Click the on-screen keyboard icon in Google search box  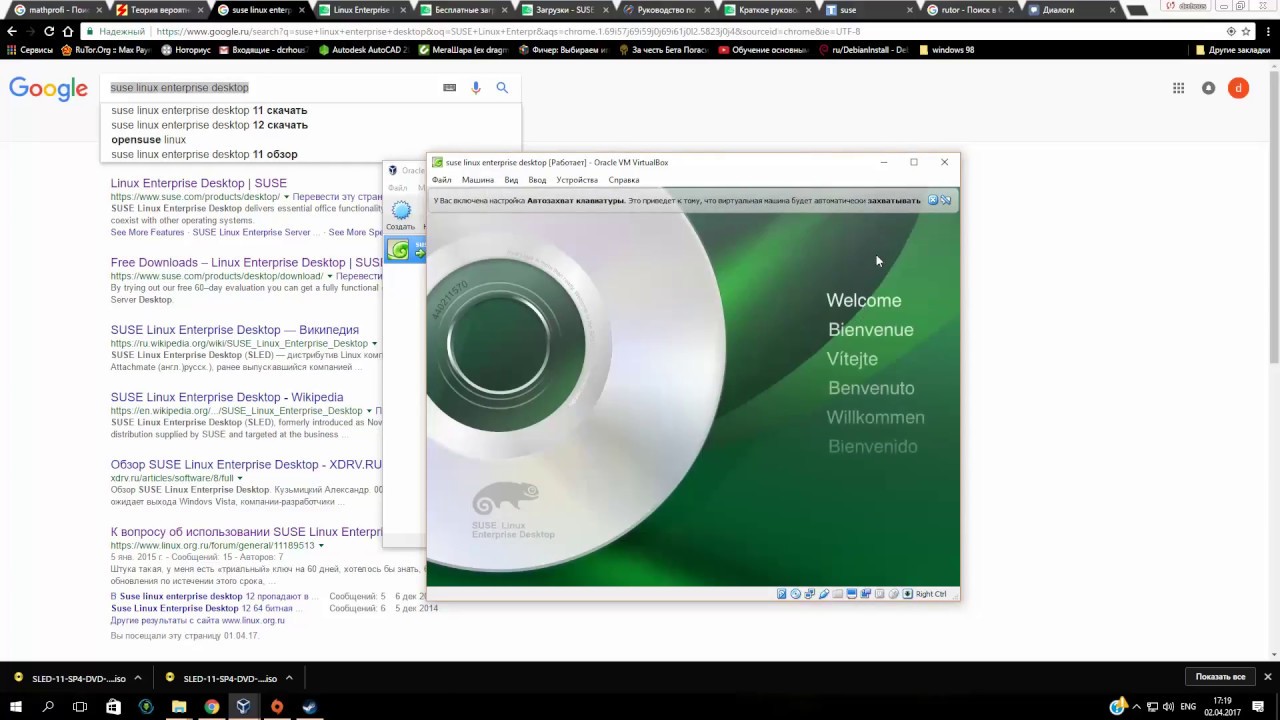(x=450, y=88)
